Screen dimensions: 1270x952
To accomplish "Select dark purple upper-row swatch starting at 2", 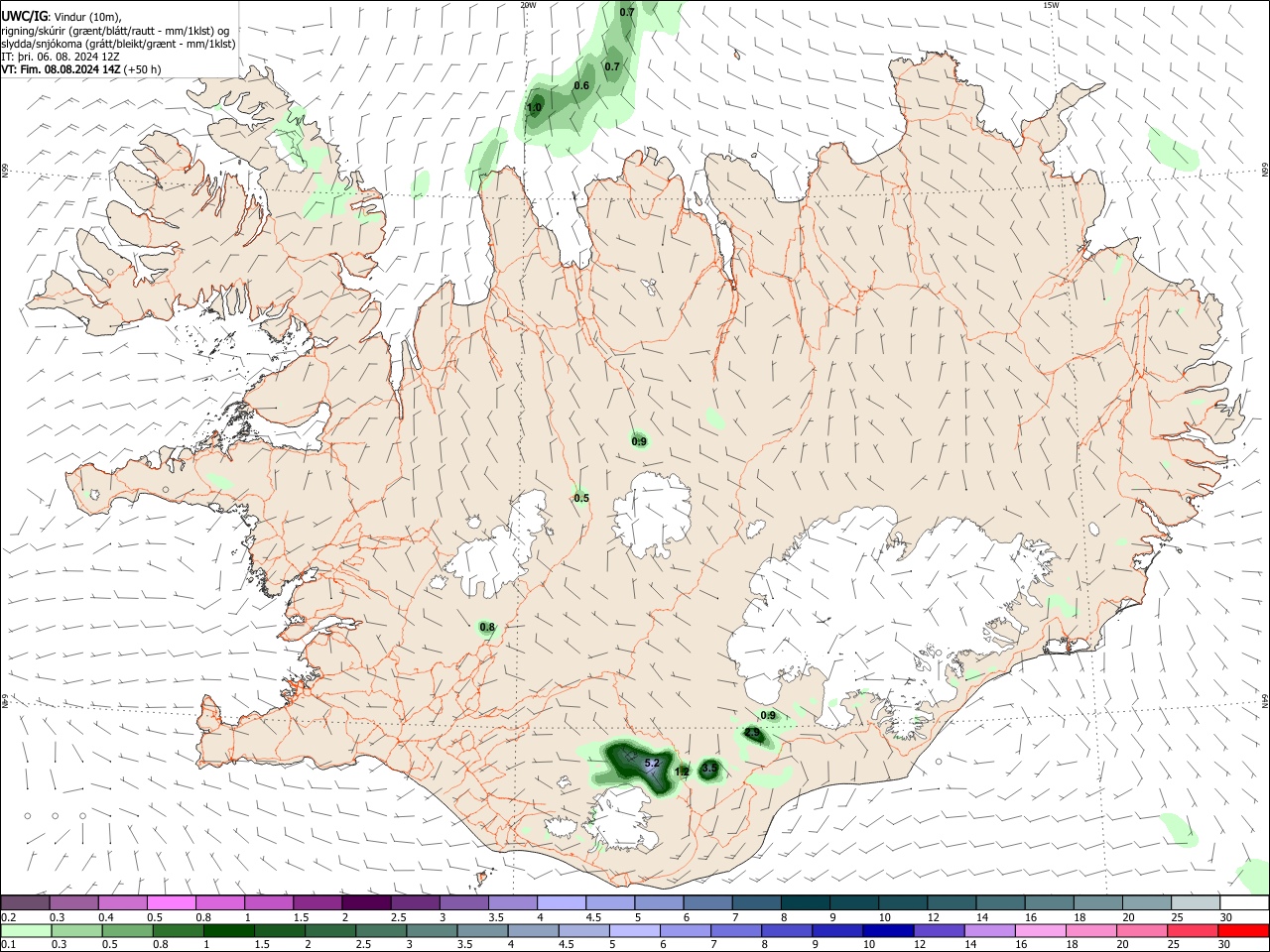I will tap(366, 903).
